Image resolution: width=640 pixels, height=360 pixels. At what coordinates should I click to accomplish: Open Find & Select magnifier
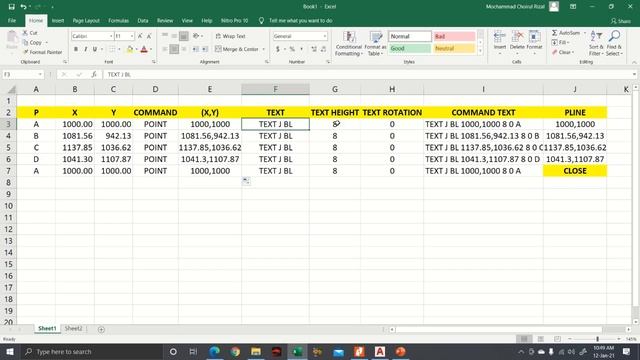tap(614, 44)
